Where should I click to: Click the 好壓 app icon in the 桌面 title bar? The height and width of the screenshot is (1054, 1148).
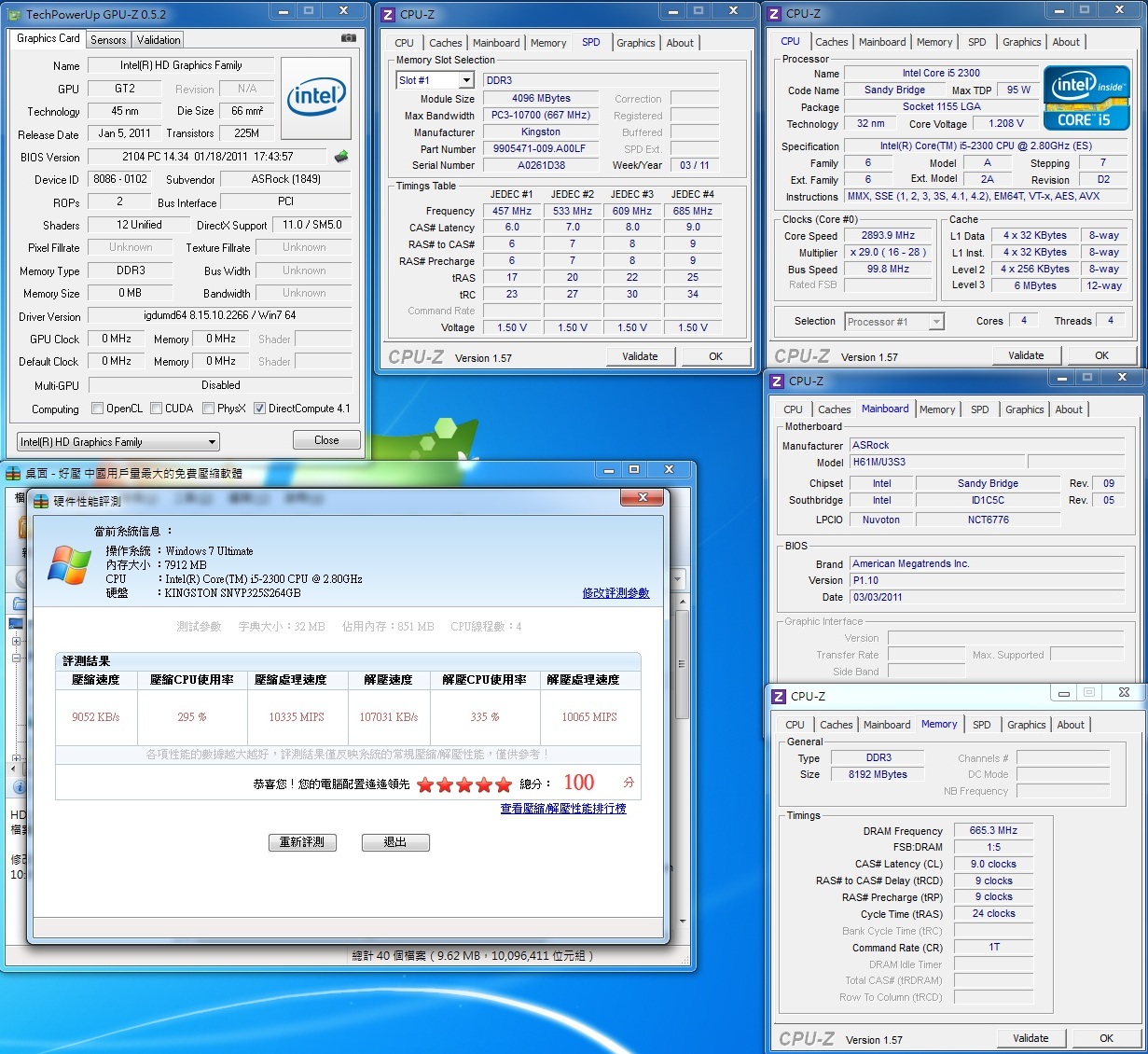[13, 473]
